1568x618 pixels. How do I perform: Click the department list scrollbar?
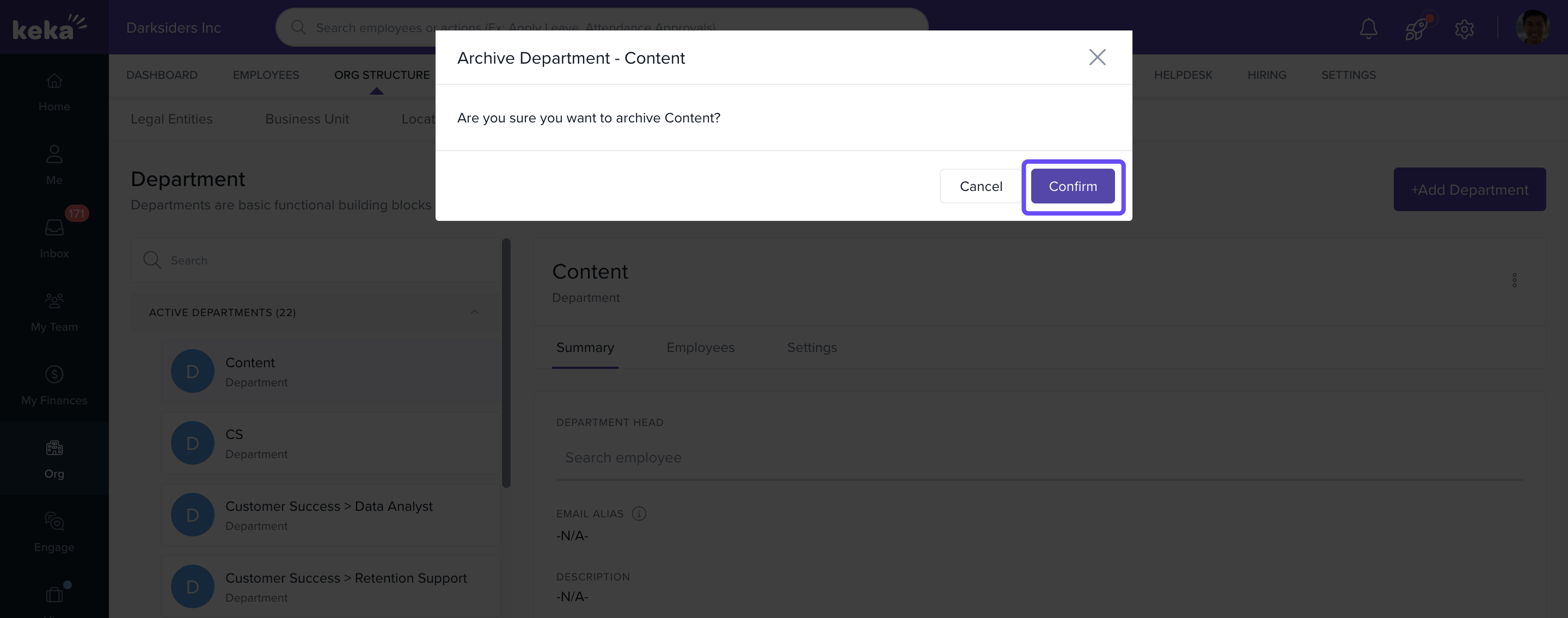pos(506,363)
